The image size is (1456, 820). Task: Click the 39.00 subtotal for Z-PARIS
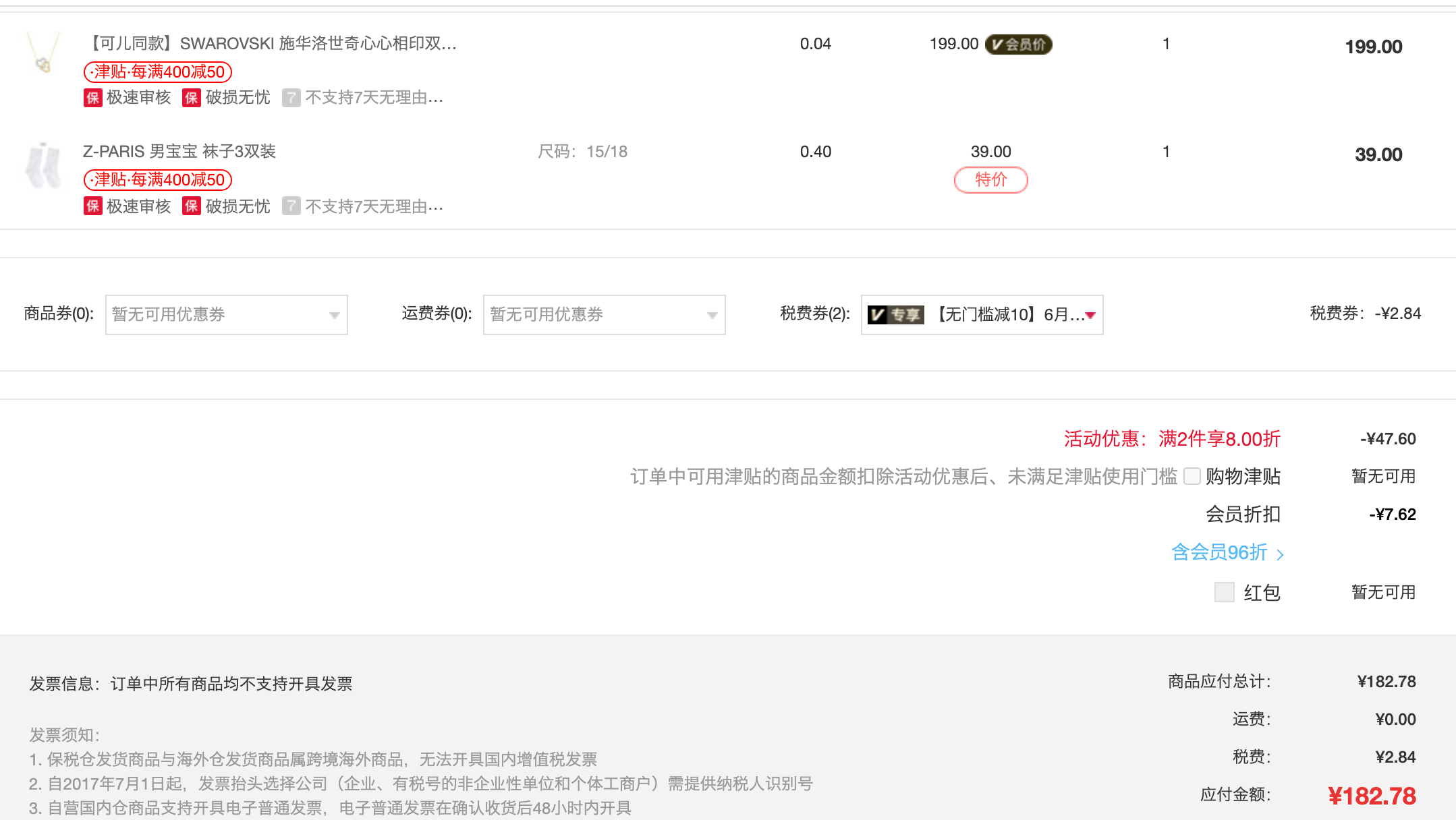tap(1378, 154)
